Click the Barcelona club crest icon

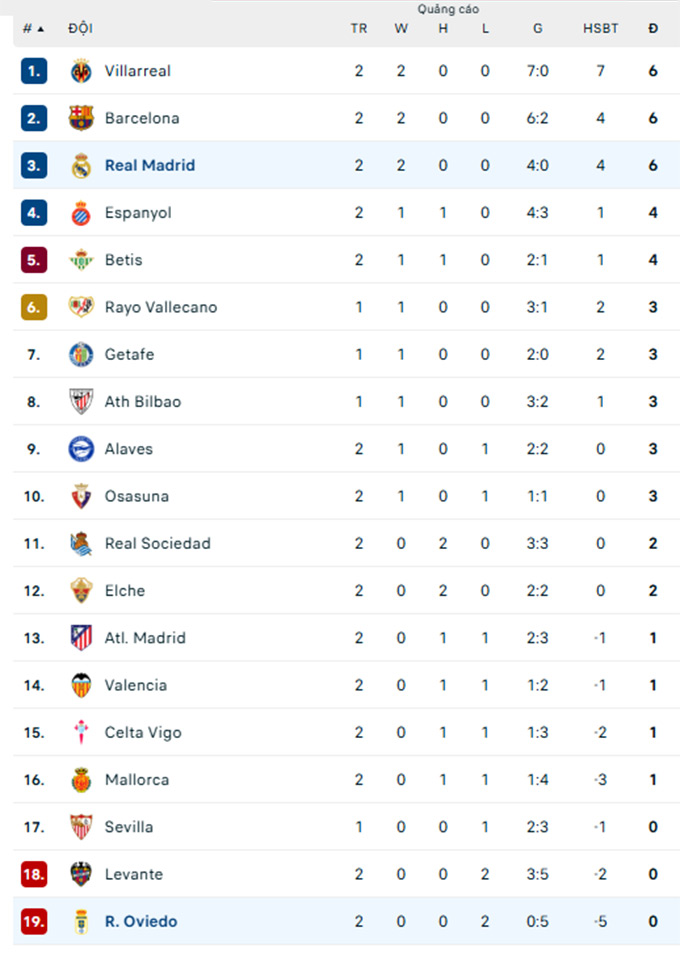(81, 118)
